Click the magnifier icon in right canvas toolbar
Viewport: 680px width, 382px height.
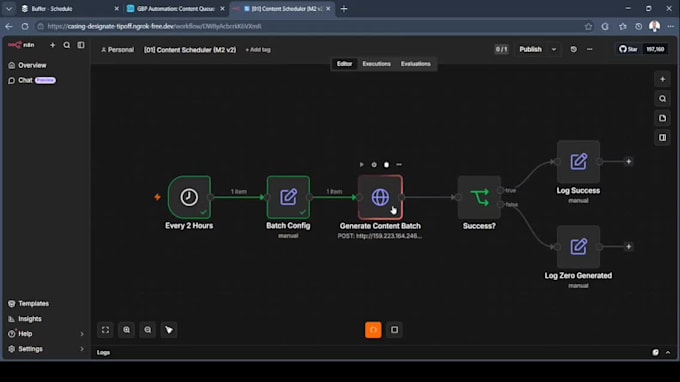[662, 99]
